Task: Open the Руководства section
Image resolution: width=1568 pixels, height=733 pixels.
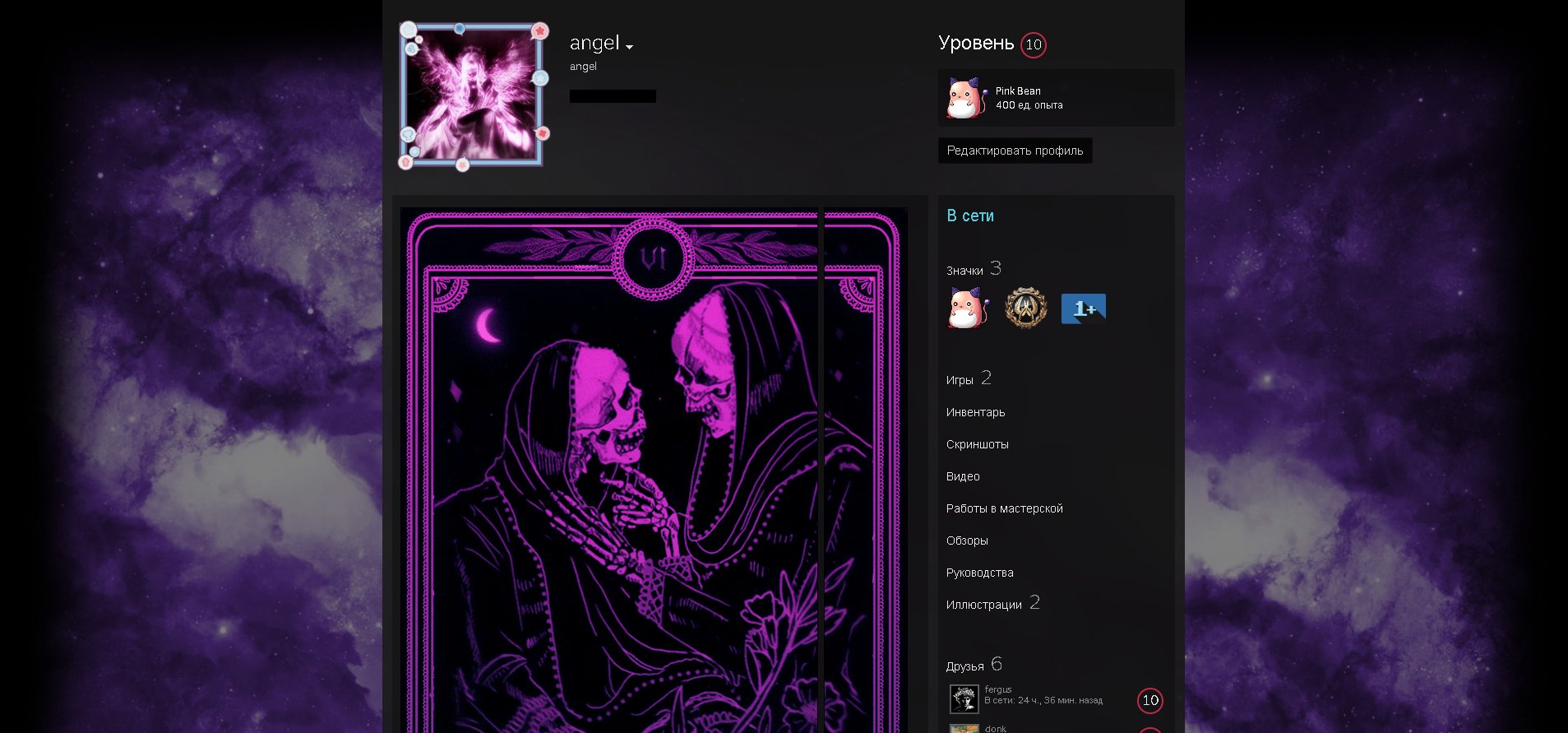Action: (x=979, y=573)
